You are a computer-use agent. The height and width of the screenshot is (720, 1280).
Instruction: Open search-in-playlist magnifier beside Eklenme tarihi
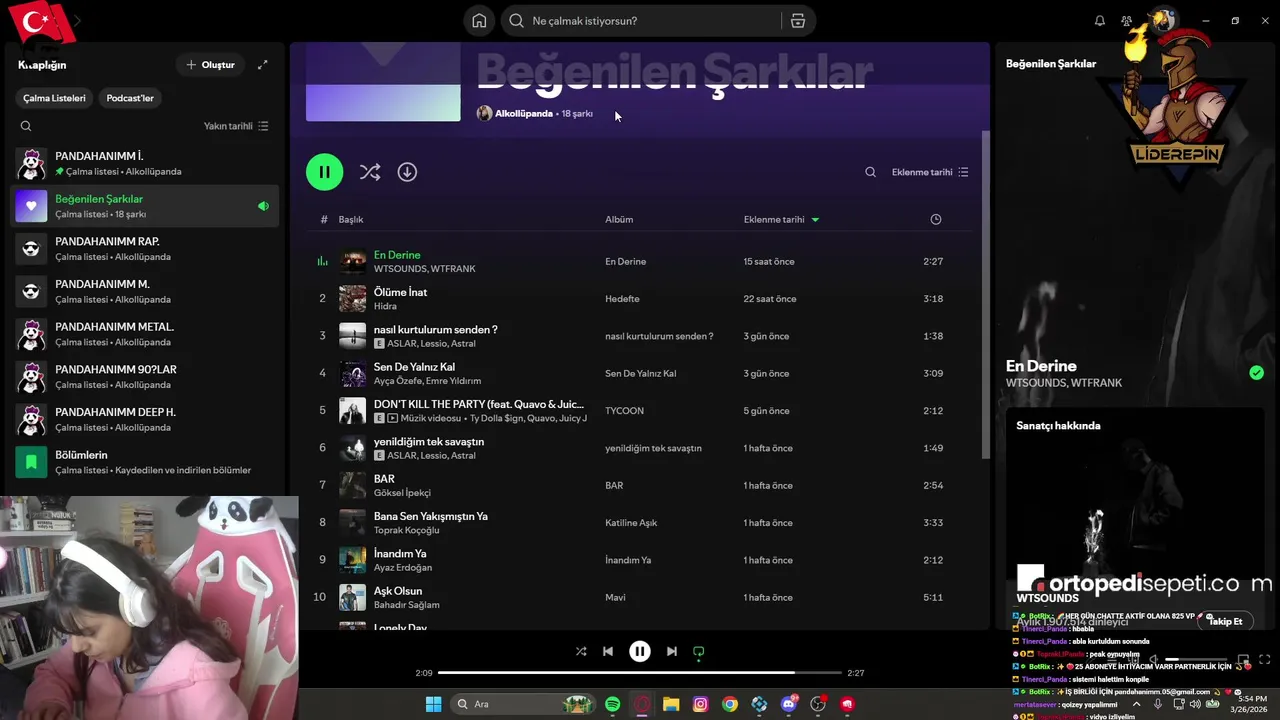[x=871, y=172]
